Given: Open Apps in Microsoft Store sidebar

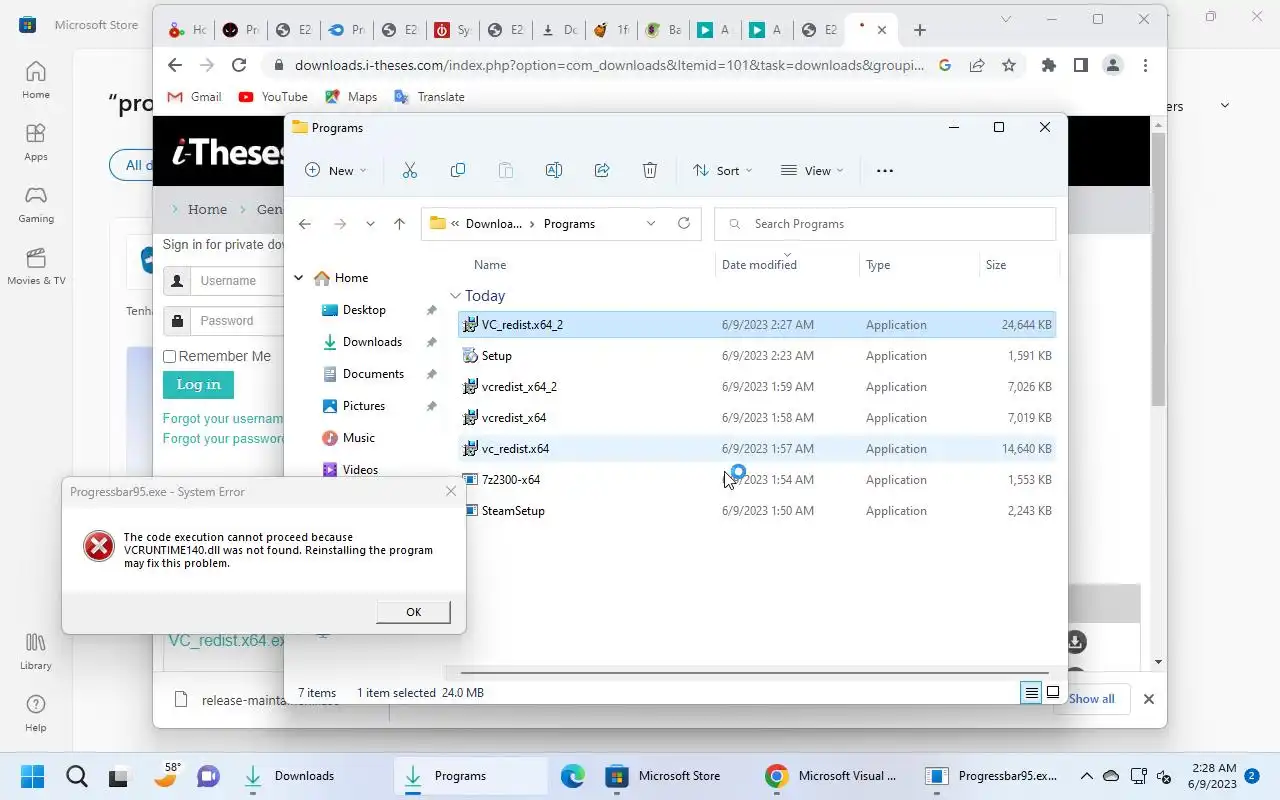Looking at the screenshot, I should click(x=36, y=142).
